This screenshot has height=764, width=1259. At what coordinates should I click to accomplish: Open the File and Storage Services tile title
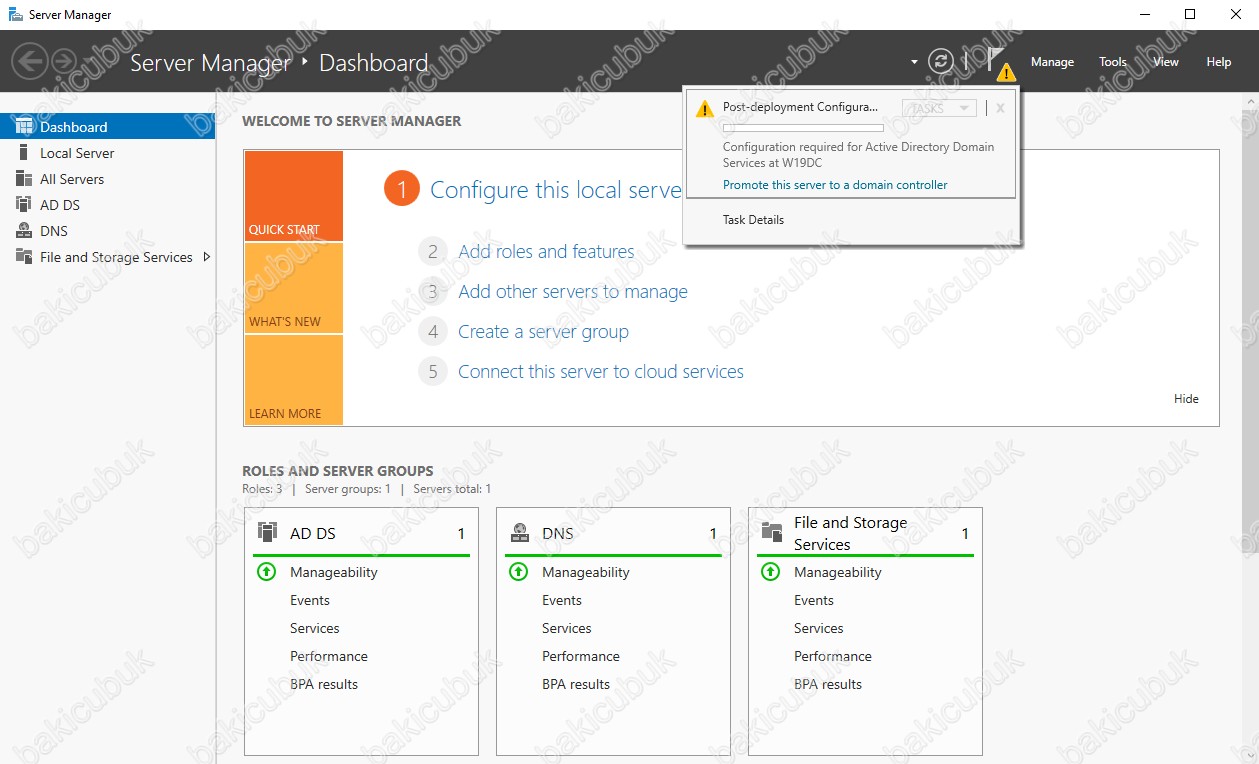pos(850,534)
